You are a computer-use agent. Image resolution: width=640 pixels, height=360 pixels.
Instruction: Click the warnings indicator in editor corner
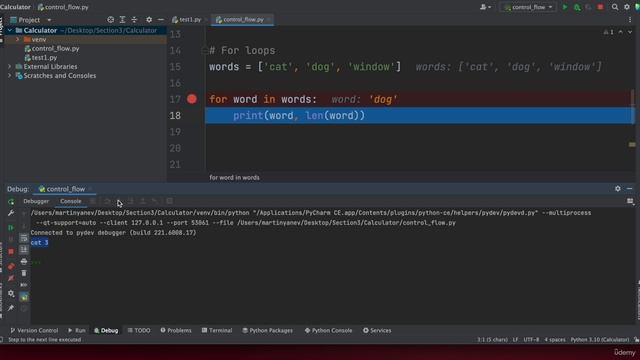pyautogui.click(x=609, y=32)
